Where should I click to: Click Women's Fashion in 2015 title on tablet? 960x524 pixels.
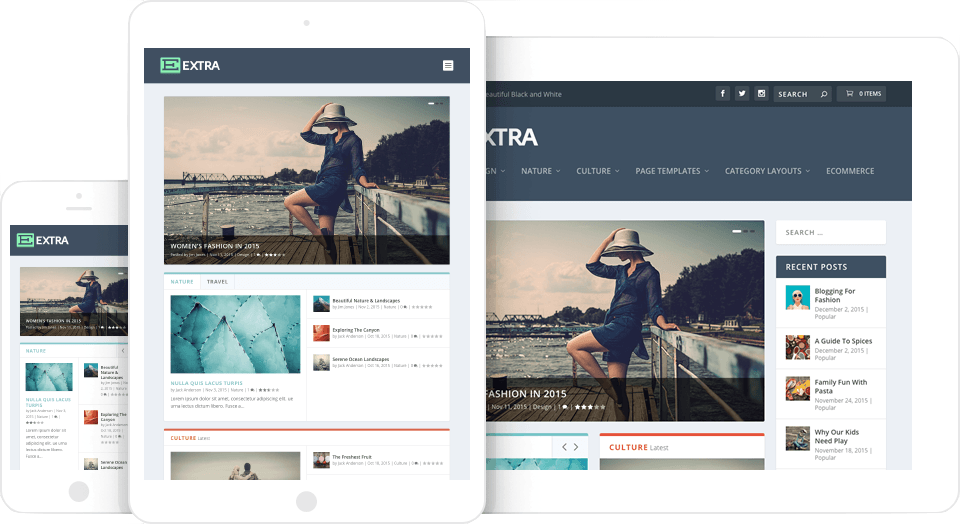215,246
